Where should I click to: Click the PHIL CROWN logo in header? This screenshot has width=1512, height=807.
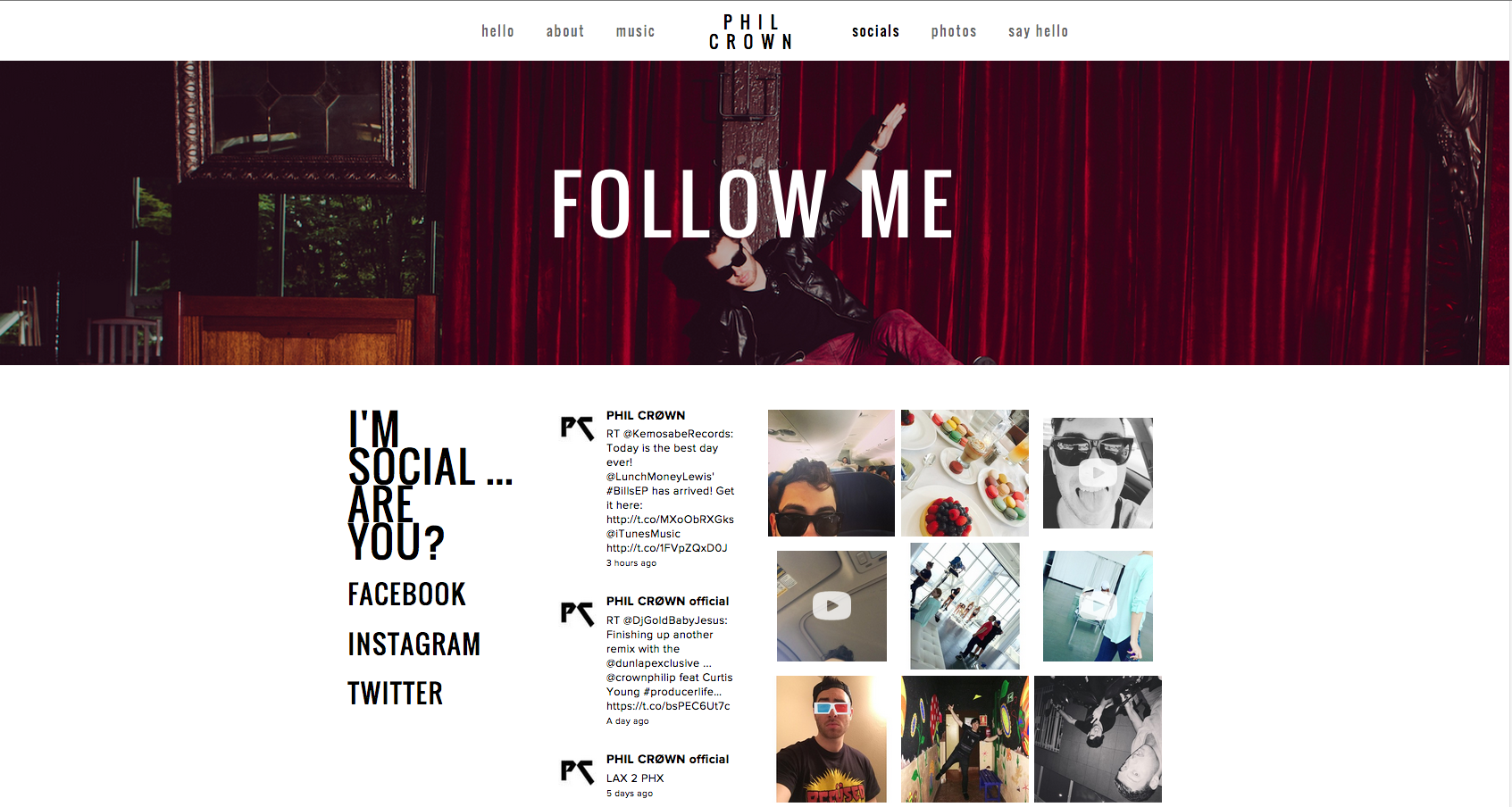point(751,32)
